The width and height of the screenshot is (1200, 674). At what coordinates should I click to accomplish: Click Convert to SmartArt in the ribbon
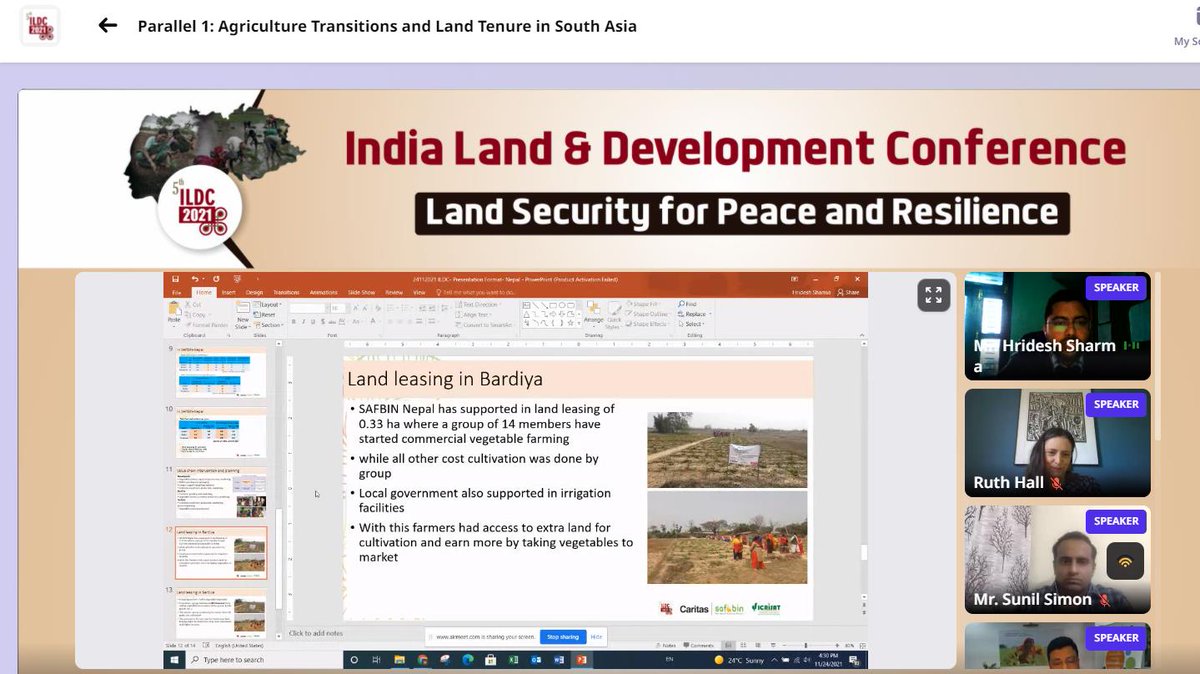tap(484, 325)
